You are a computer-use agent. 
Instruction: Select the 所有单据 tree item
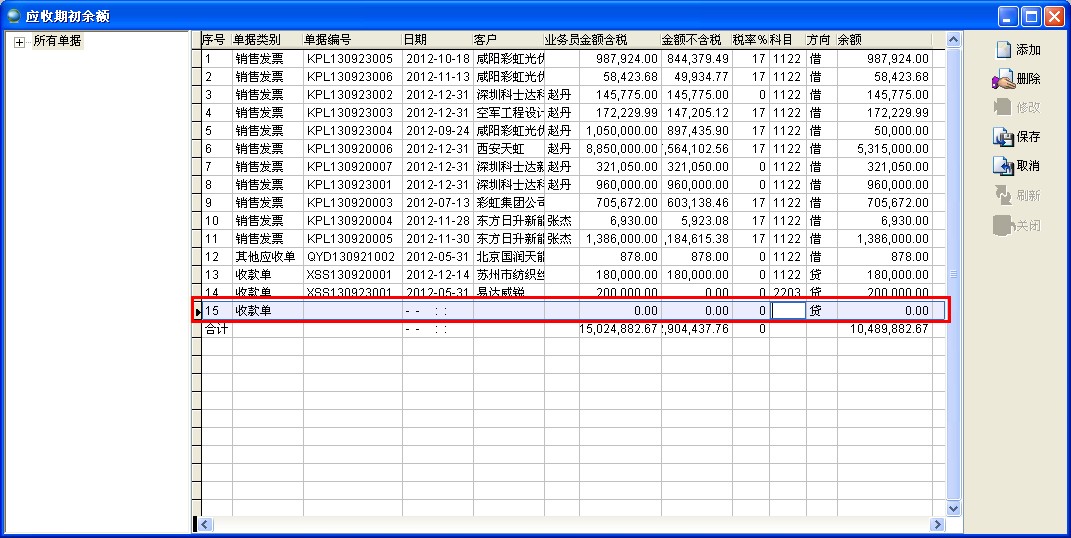[56, 41]
